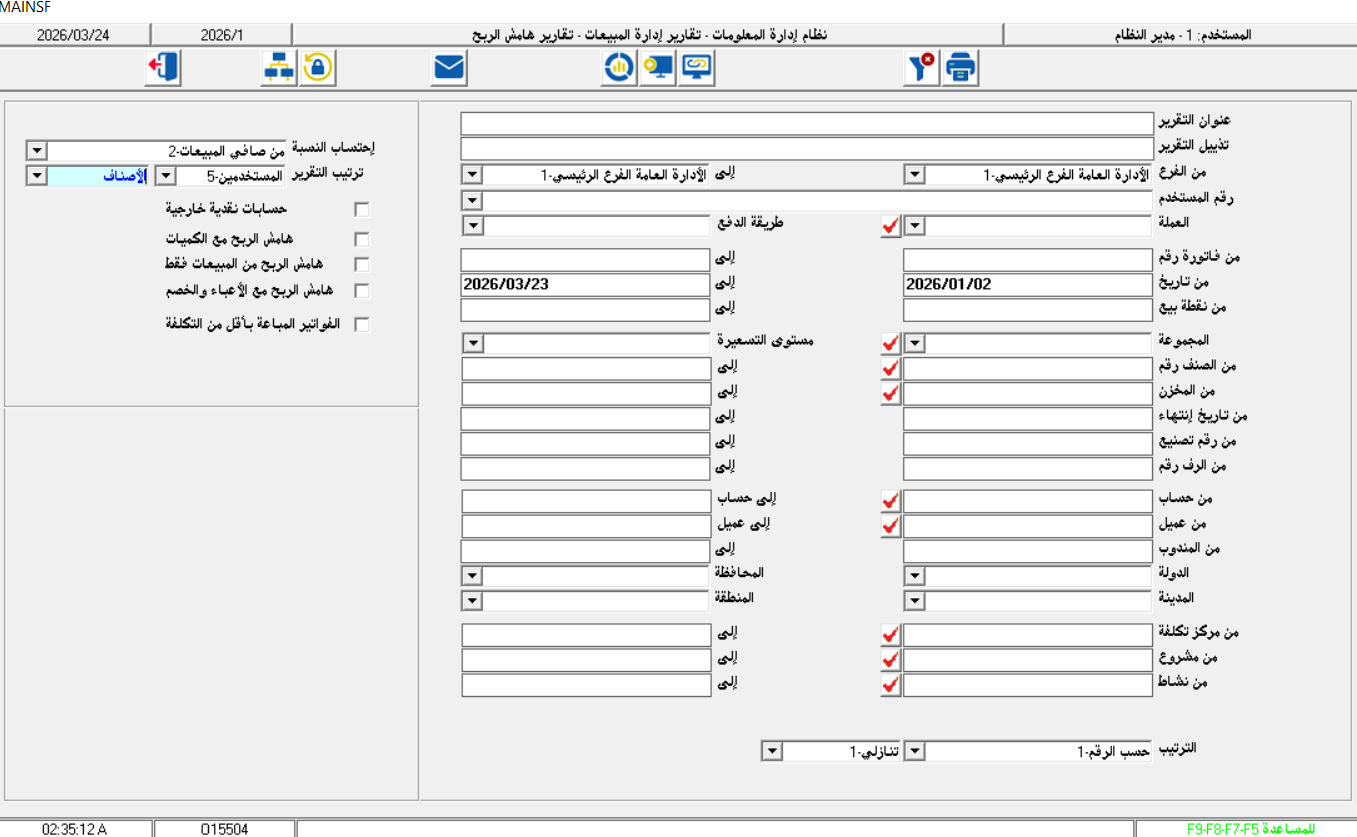The width and height of the screenshot is (1357, 837).
Task: Enable the حسابات نقدية خارجية checkbox
Action: tap(361, 208)
